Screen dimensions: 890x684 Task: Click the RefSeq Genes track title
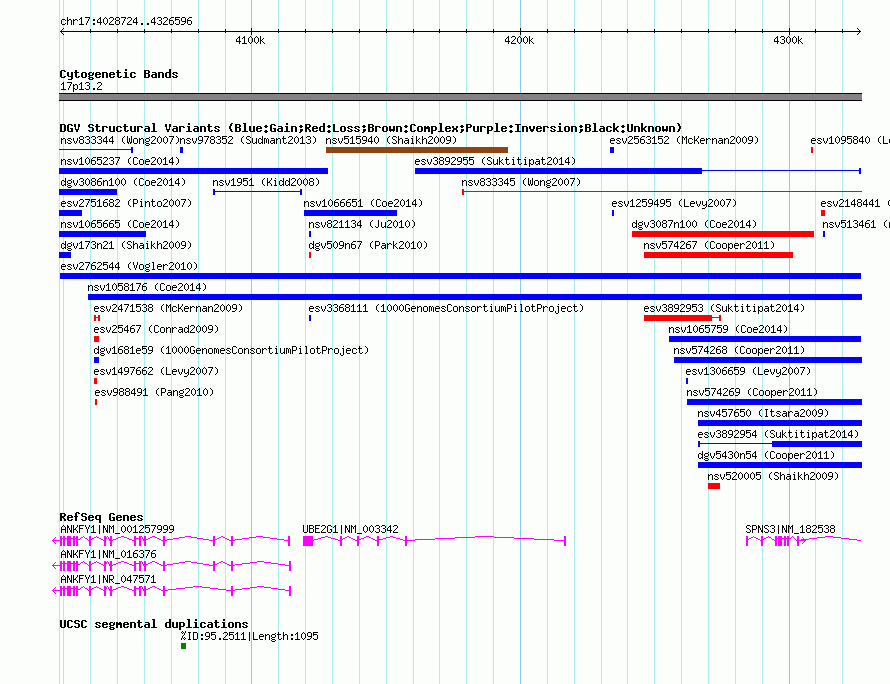pyautogui.click(x=101, y=517)
